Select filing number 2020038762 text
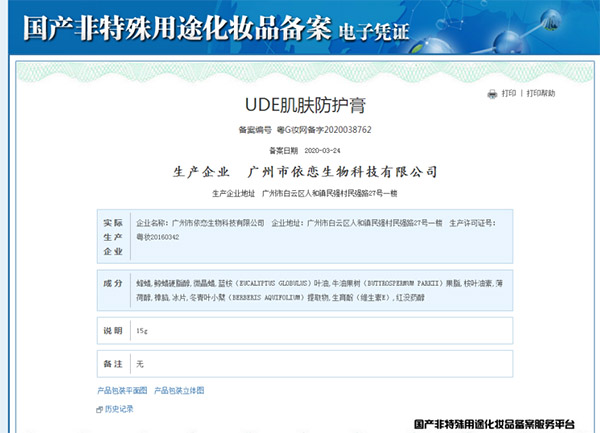The image size is (600, 433). coord(347,130)
